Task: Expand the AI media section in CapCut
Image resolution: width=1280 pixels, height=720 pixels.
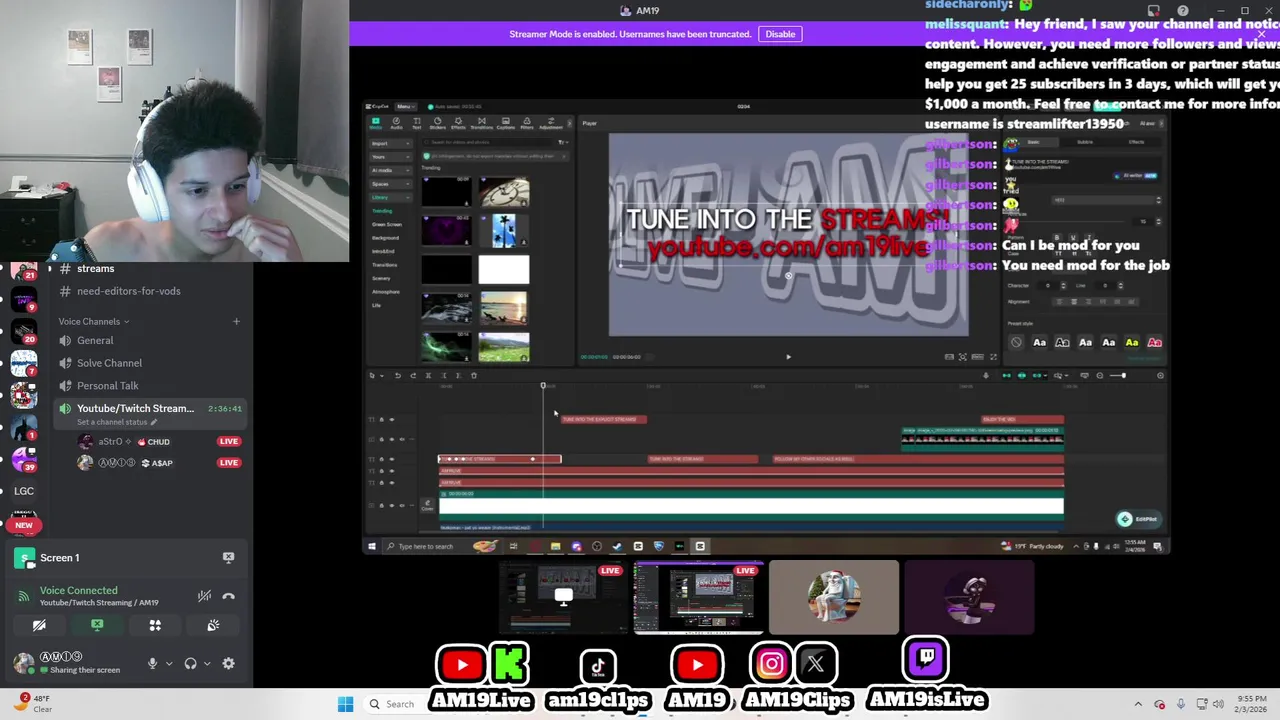Action: click(x=390, y=170)
